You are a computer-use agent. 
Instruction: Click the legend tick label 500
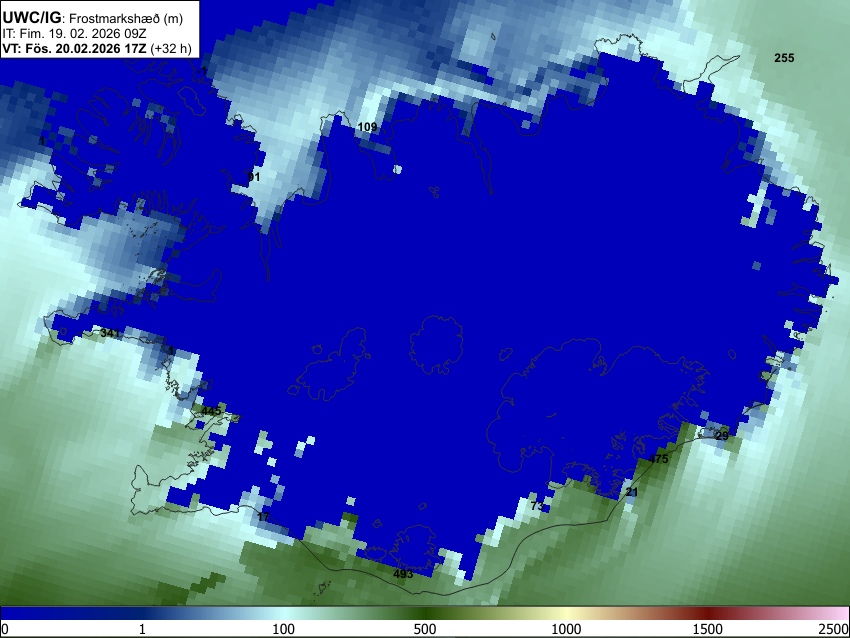[x=424, y=629]
